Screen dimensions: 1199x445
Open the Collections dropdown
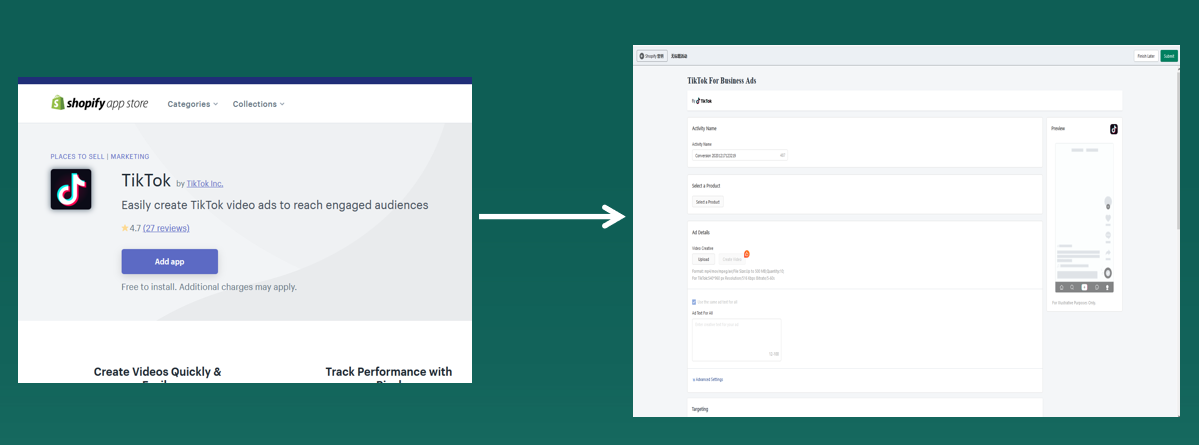(x=258, y=104)
